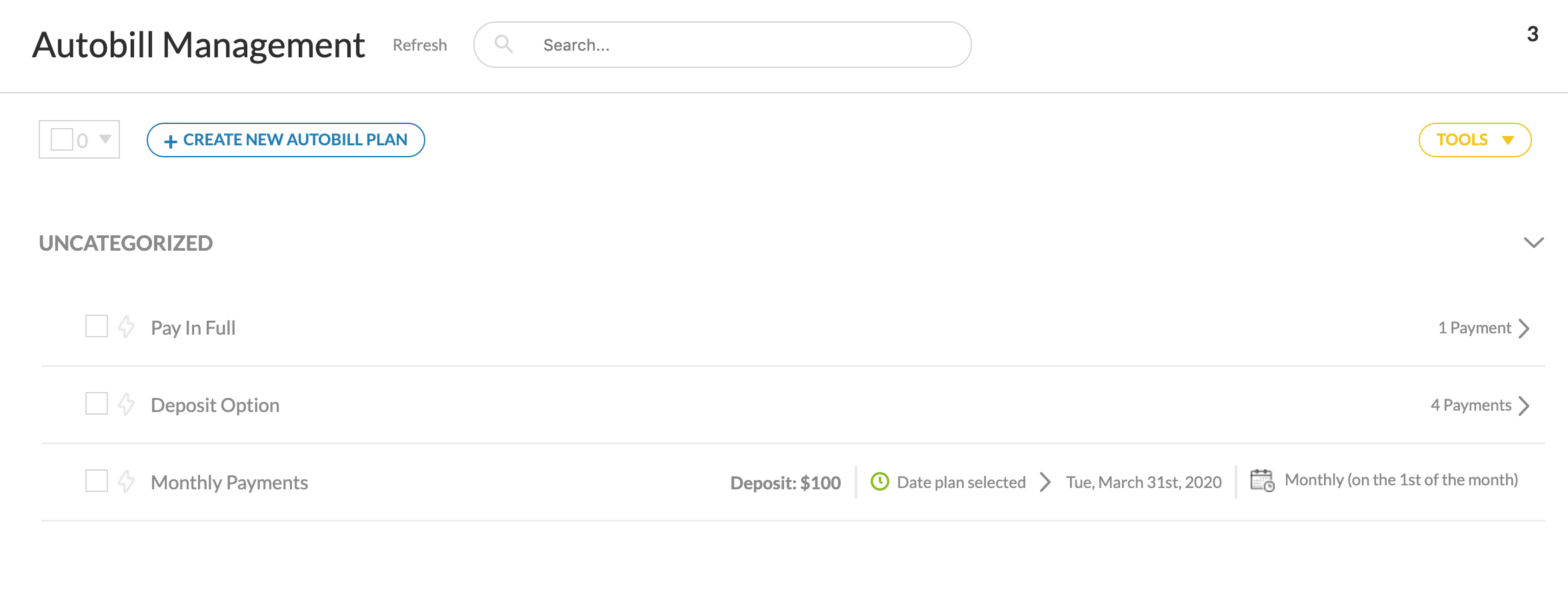Check the Pay In Full checkbox
Screen dimensions: 1568x612
click(97, 327)
